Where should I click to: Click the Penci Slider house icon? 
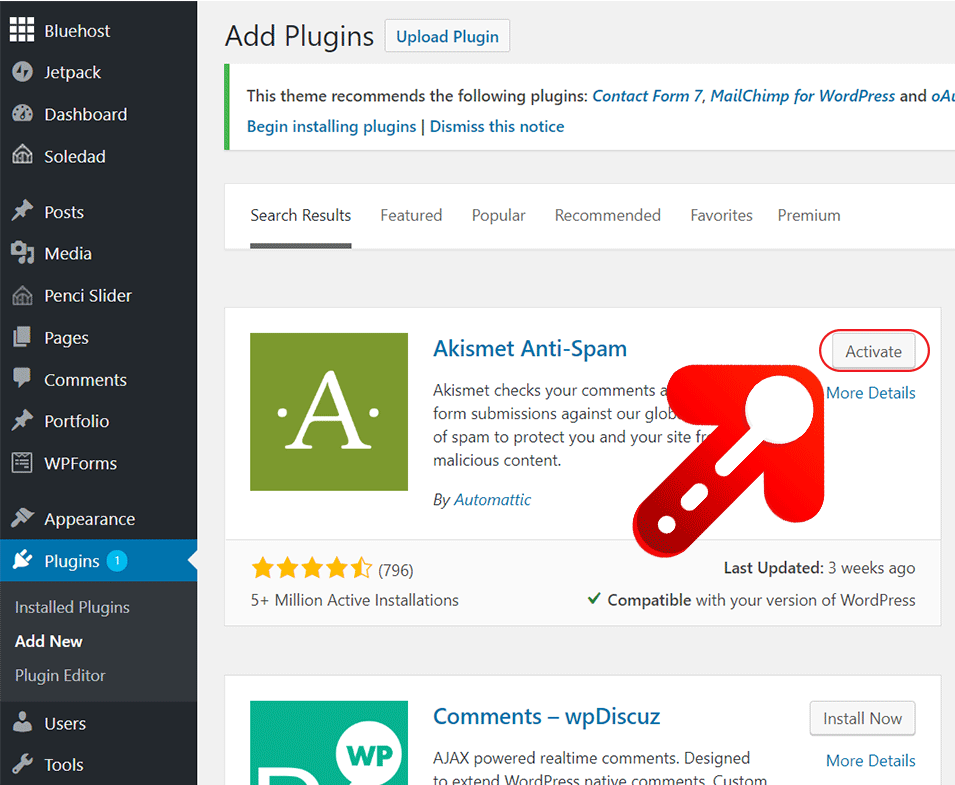(x=23, y=295)
